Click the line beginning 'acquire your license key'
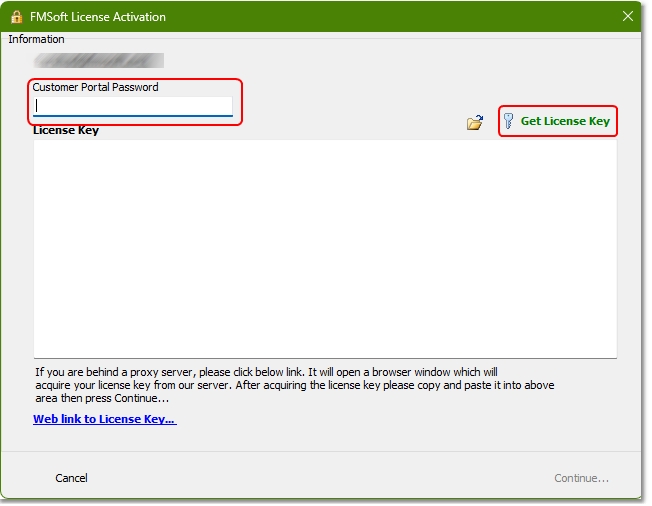 (x=295, y=385)
